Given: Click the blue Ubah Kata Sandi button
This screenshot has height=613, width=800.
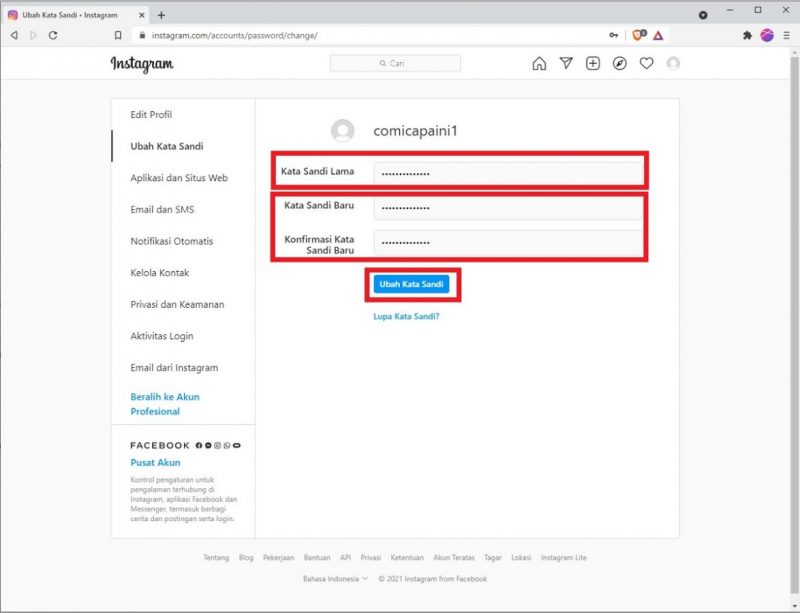Looking at the screenshot, I should [x=411, y=284].
